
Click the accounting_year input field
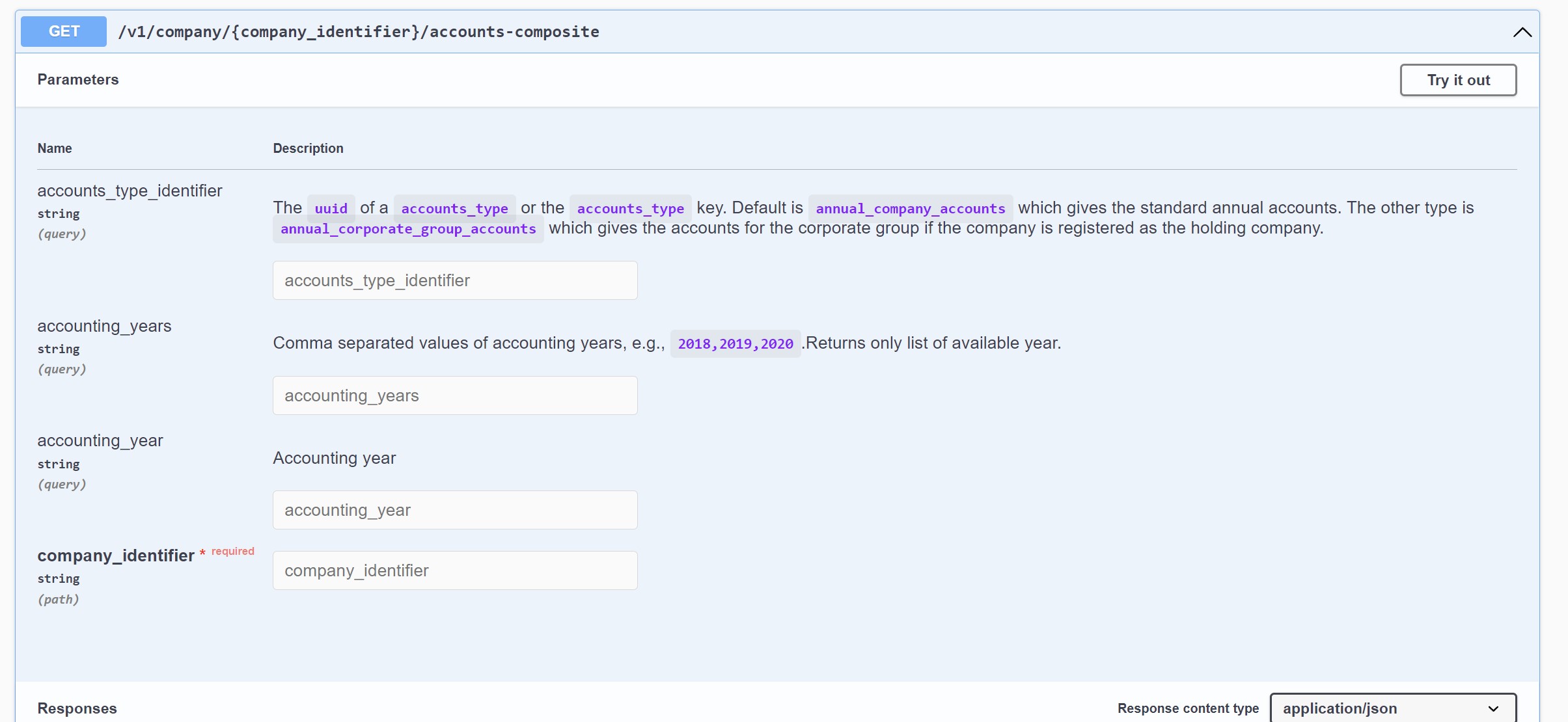click(455, 510)
